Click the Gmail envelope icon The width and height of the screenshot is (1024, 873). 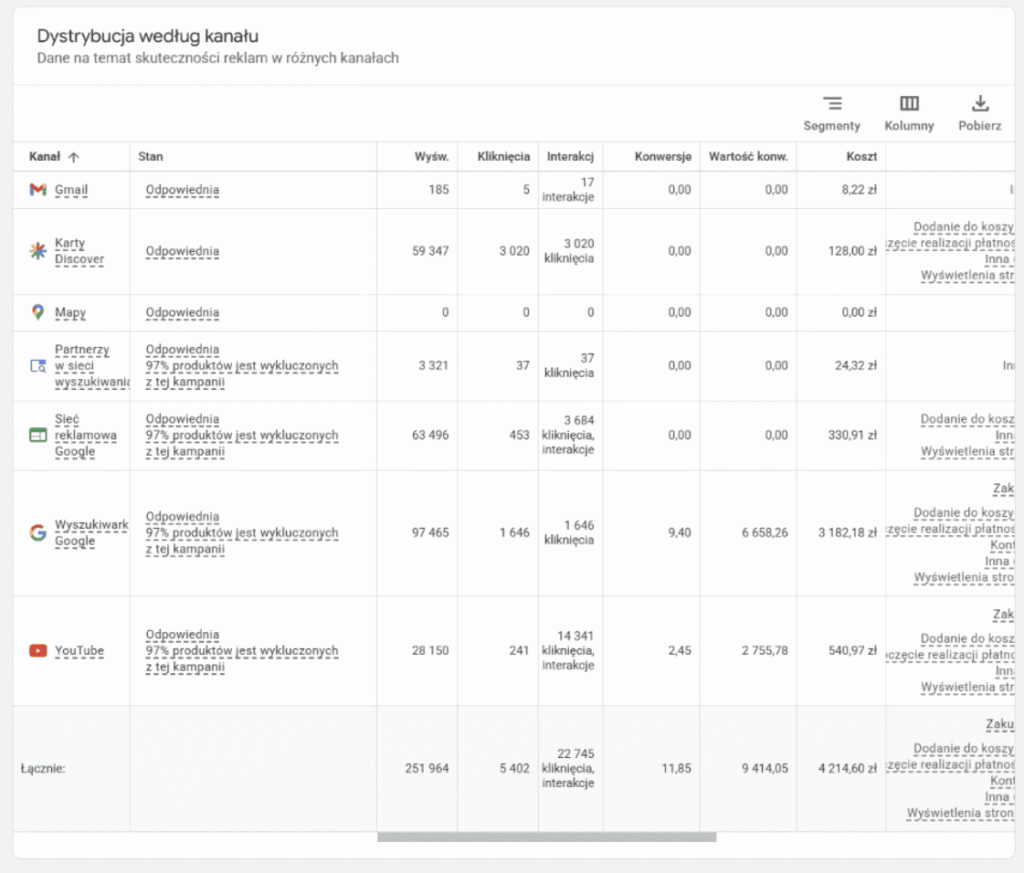point(38,190)
